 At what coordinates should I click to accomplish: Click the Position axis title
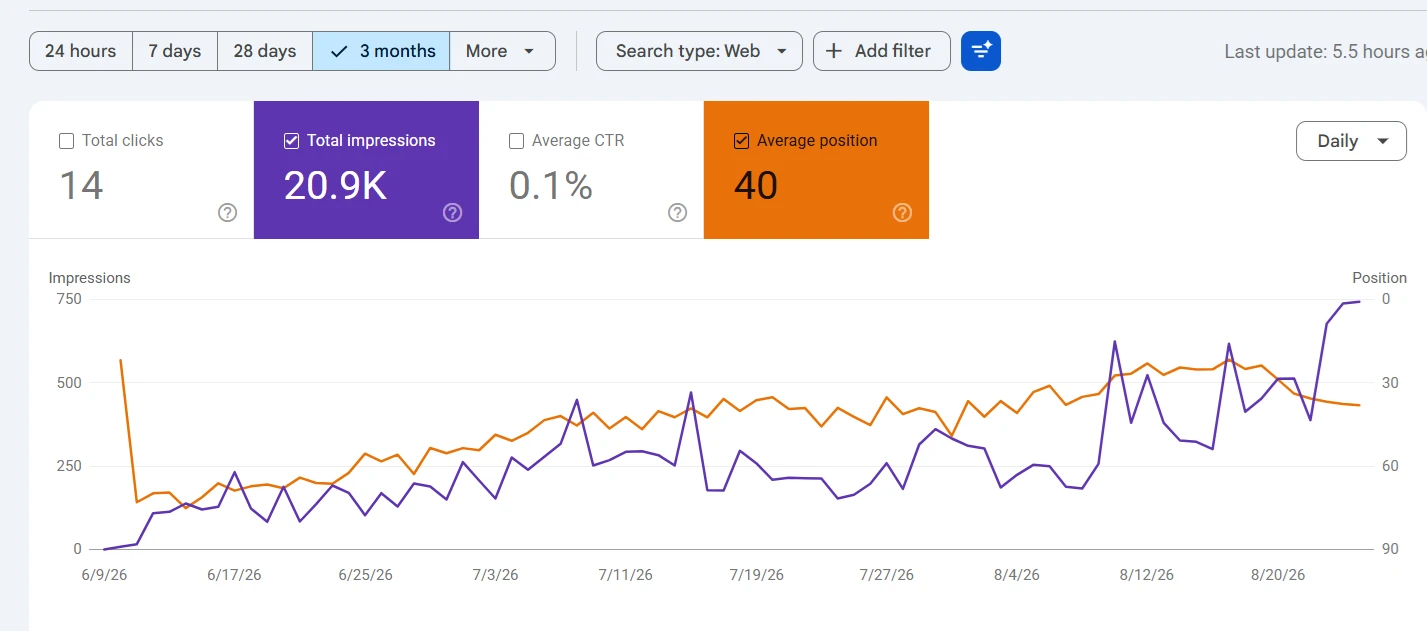[1379, 278]
